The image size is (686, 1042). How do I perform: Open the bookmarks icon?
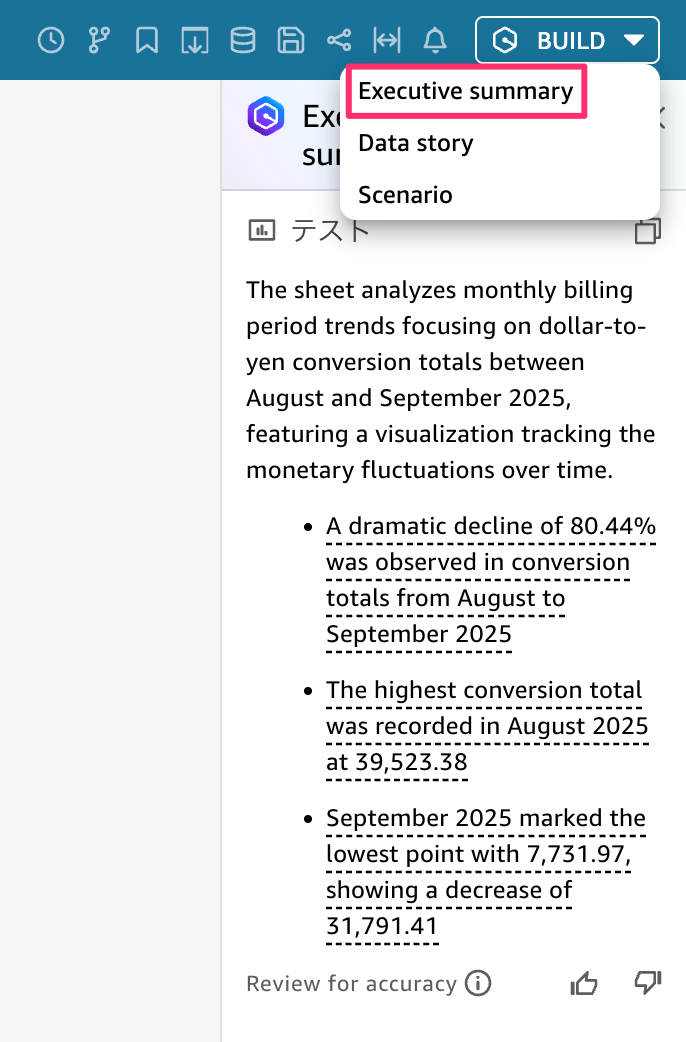[147, 41]
